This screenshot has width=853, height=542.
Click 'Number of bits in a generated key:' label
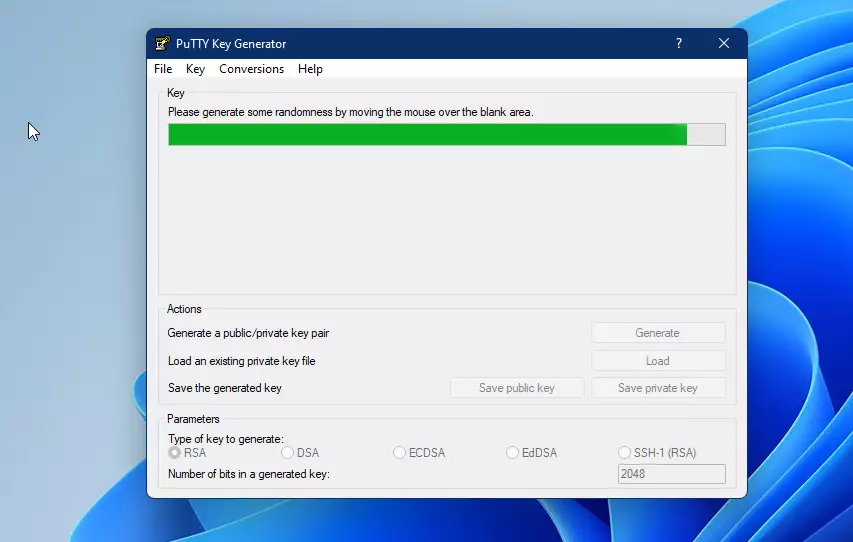click(249, 474)
